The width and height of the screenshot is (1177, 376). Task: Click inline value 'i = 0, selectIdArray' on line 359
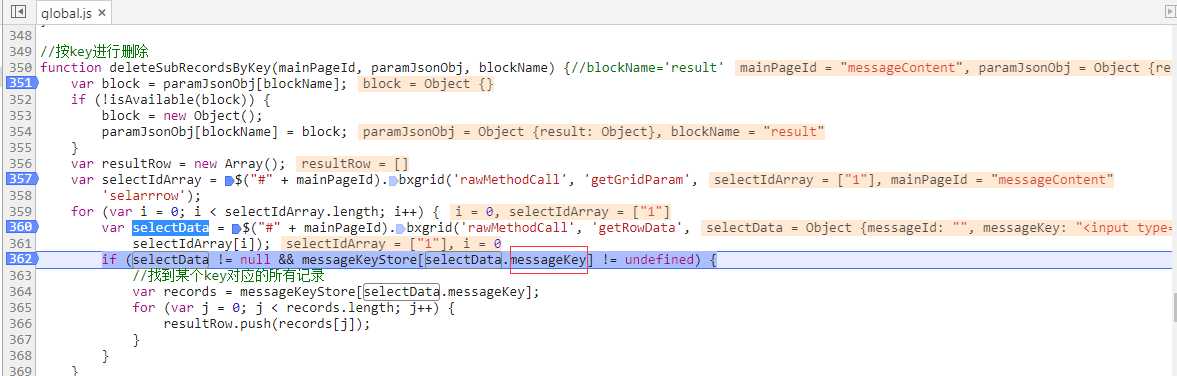(x=560, y=212)
